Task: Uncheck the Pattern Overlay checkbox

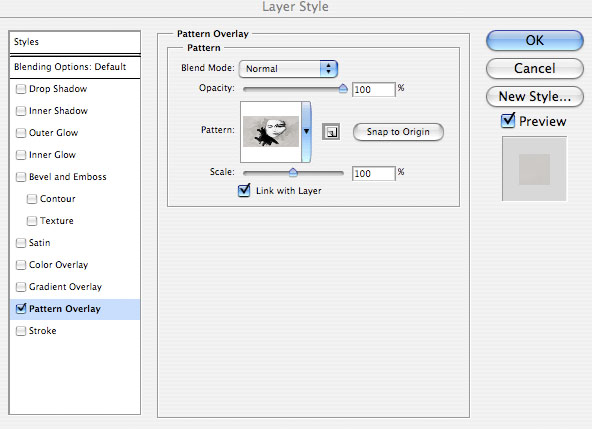Action: (x=21, y=309)
